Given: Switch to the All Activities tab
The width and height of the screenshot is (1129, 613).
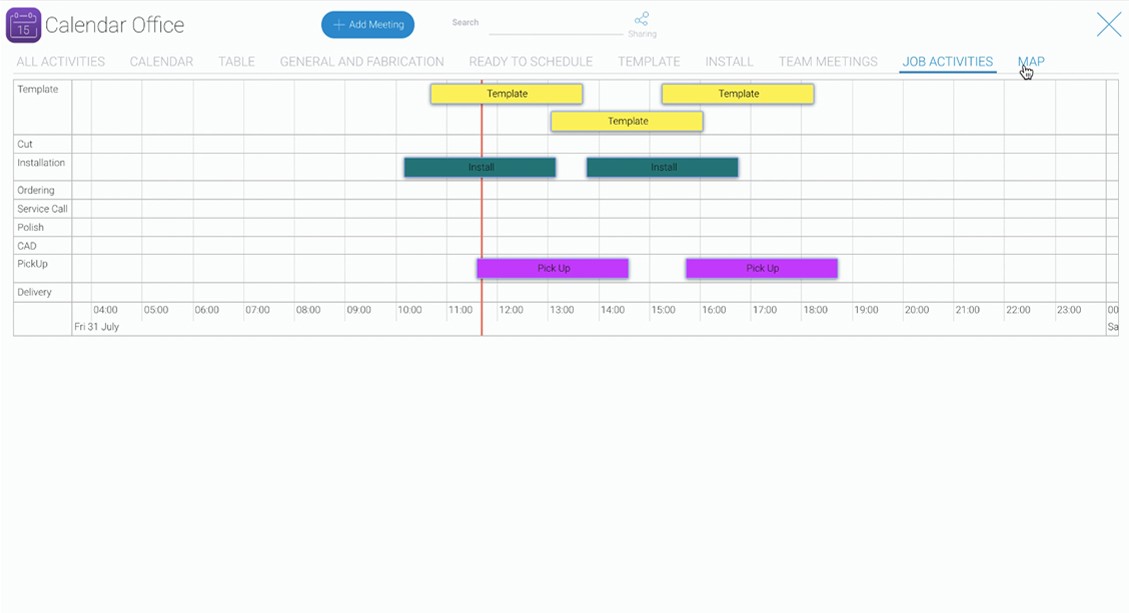Looking at the screenshot, I should point(60,62).
